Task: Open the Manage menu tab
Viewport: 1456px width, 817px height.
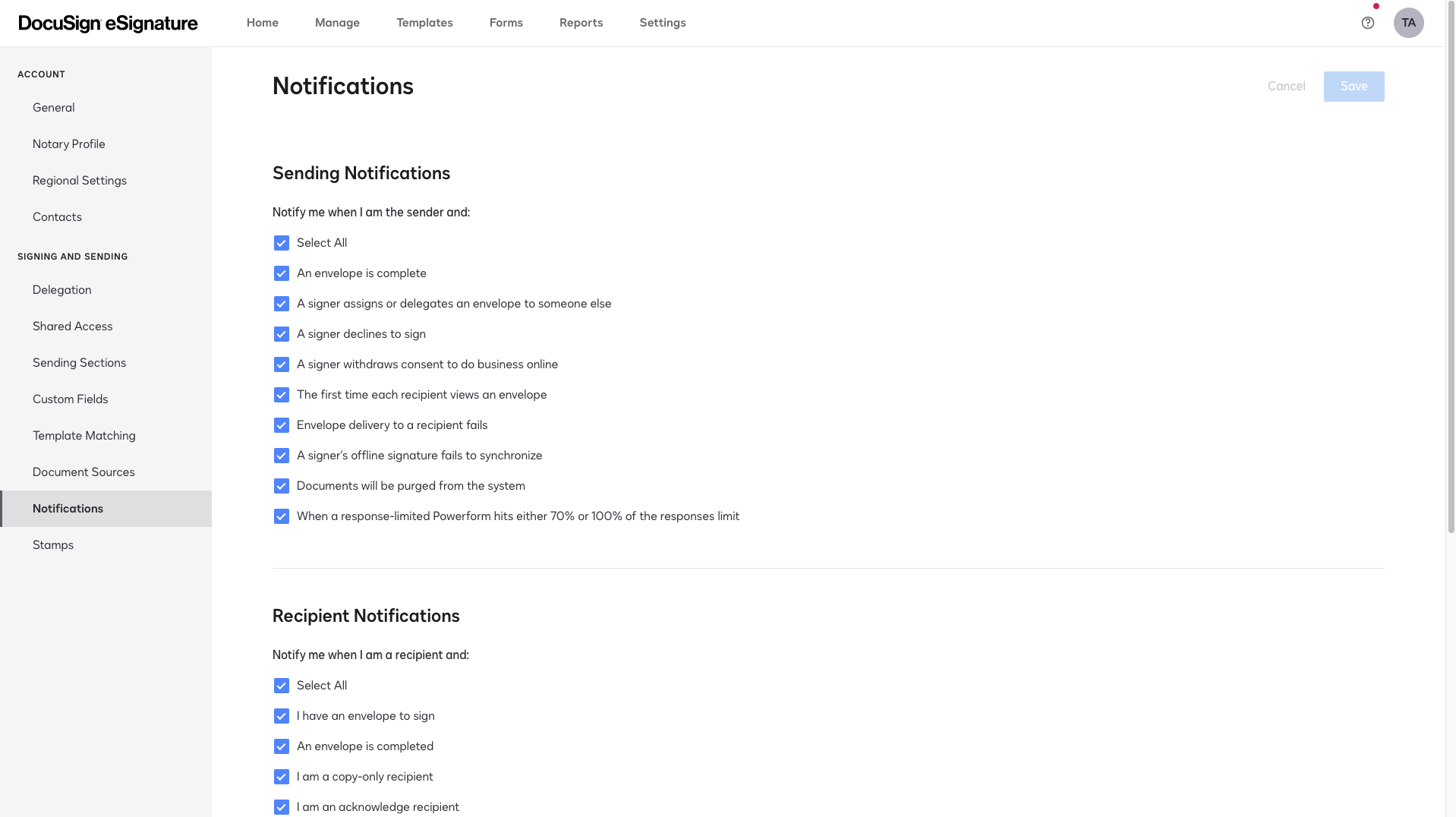Action: click(337, 23)
